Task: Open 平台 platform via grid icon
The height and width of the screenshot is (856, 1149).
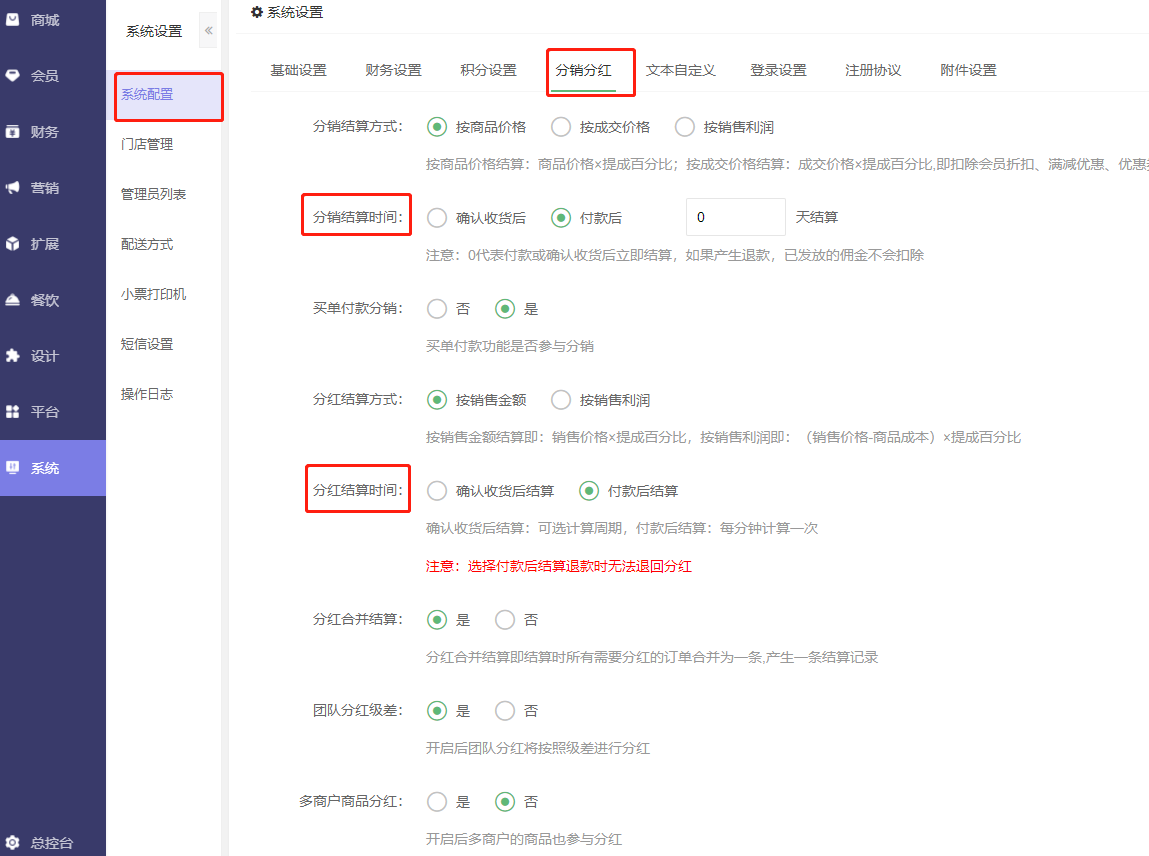Action: [x=14, y=411]
